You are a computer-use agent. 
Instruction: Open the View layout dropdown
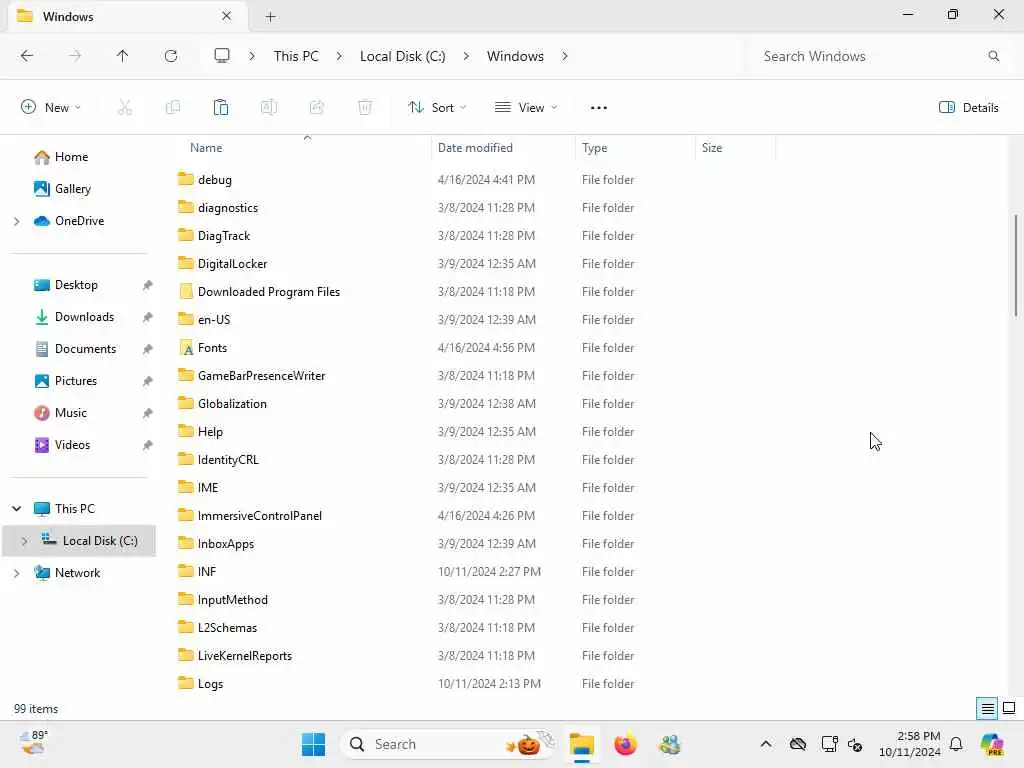[526, 108]
